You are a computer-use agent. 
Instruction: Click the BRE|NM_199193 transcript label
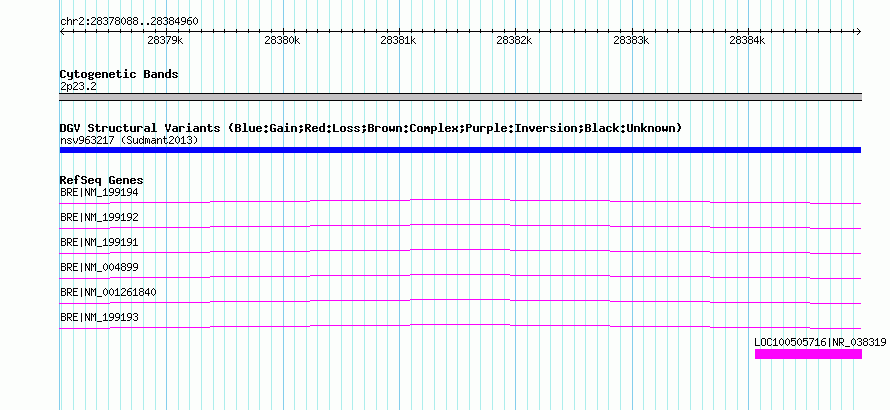[x=99, y=317]
